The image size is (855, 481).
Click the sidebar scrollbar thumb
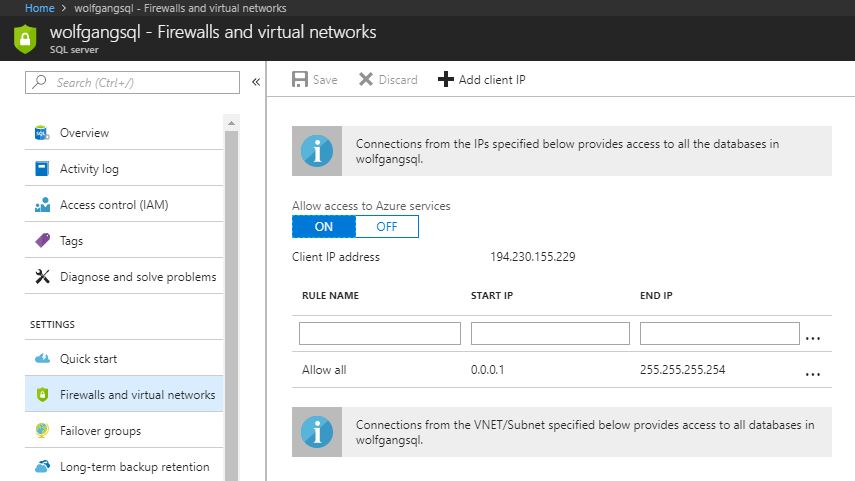coord(231,305)
